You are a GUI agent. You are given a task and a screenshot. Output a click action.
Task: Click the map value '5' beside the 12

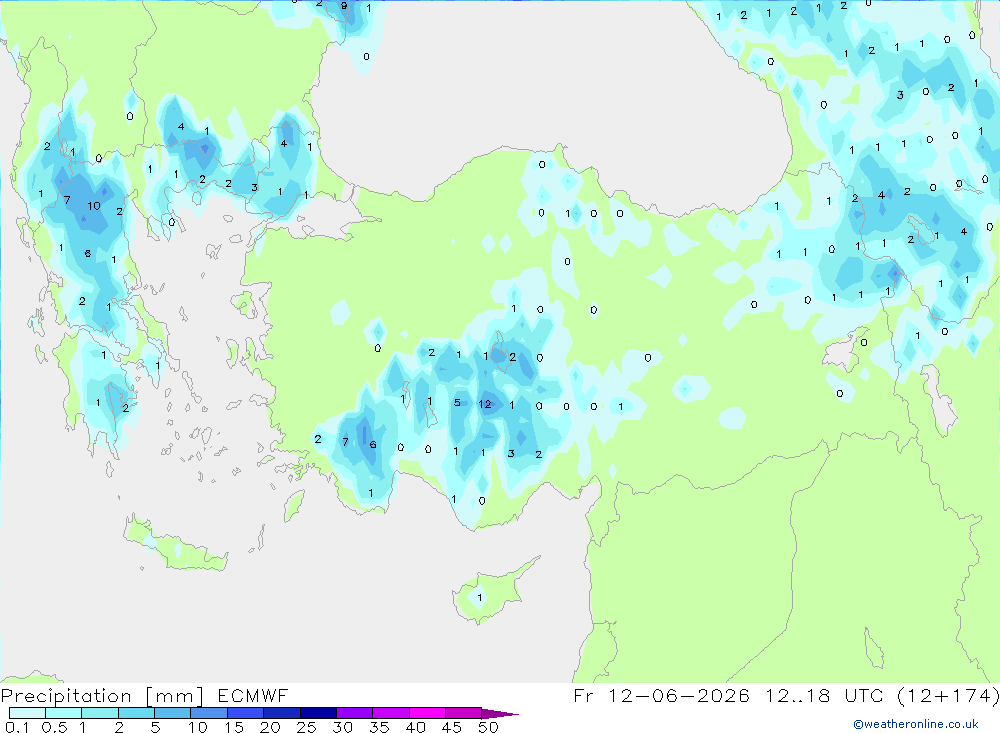point(457,403)
